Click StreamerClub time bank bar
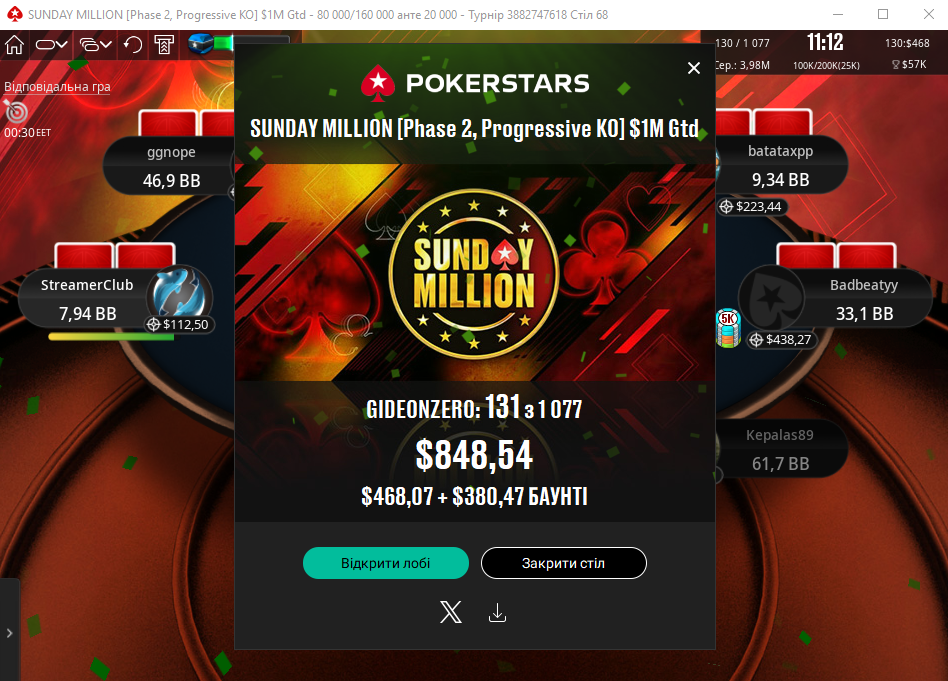Viewport: 948px width, 681px height. click(111, 337)
